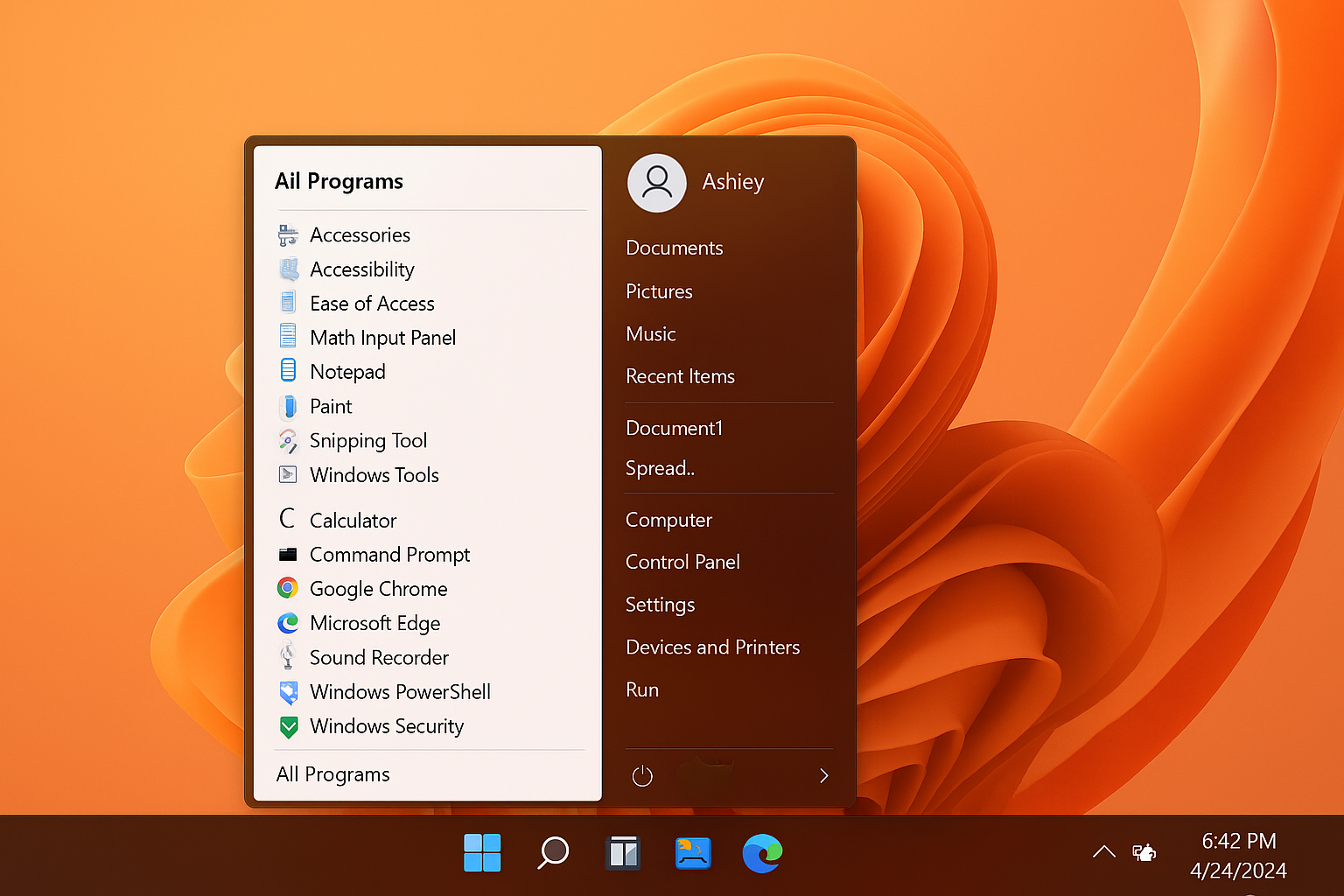Screen dimensions: 1344x896
Task: Launch Windows PowerShell
Action: 400,691
